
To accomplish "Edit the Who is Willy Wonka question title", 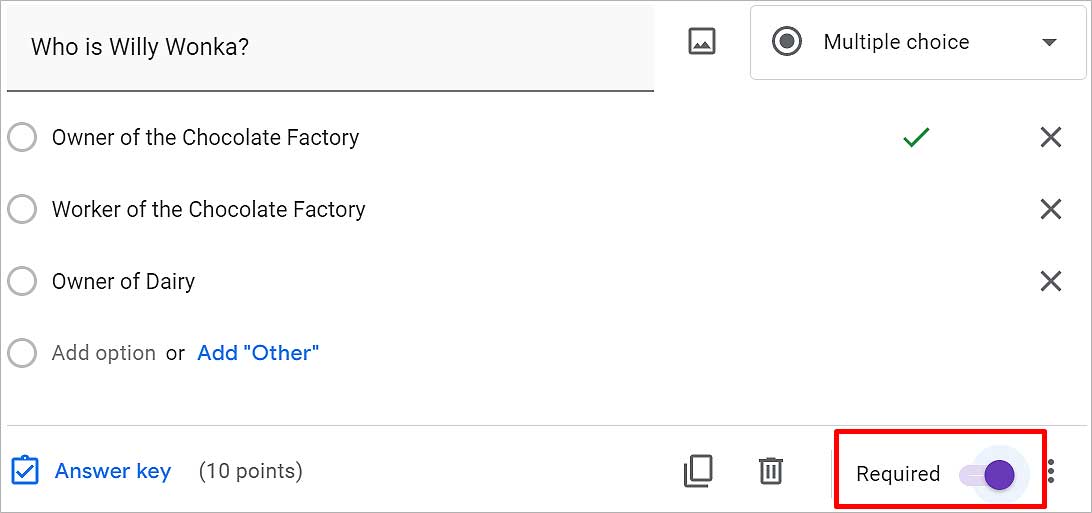I will click(330, 47).
